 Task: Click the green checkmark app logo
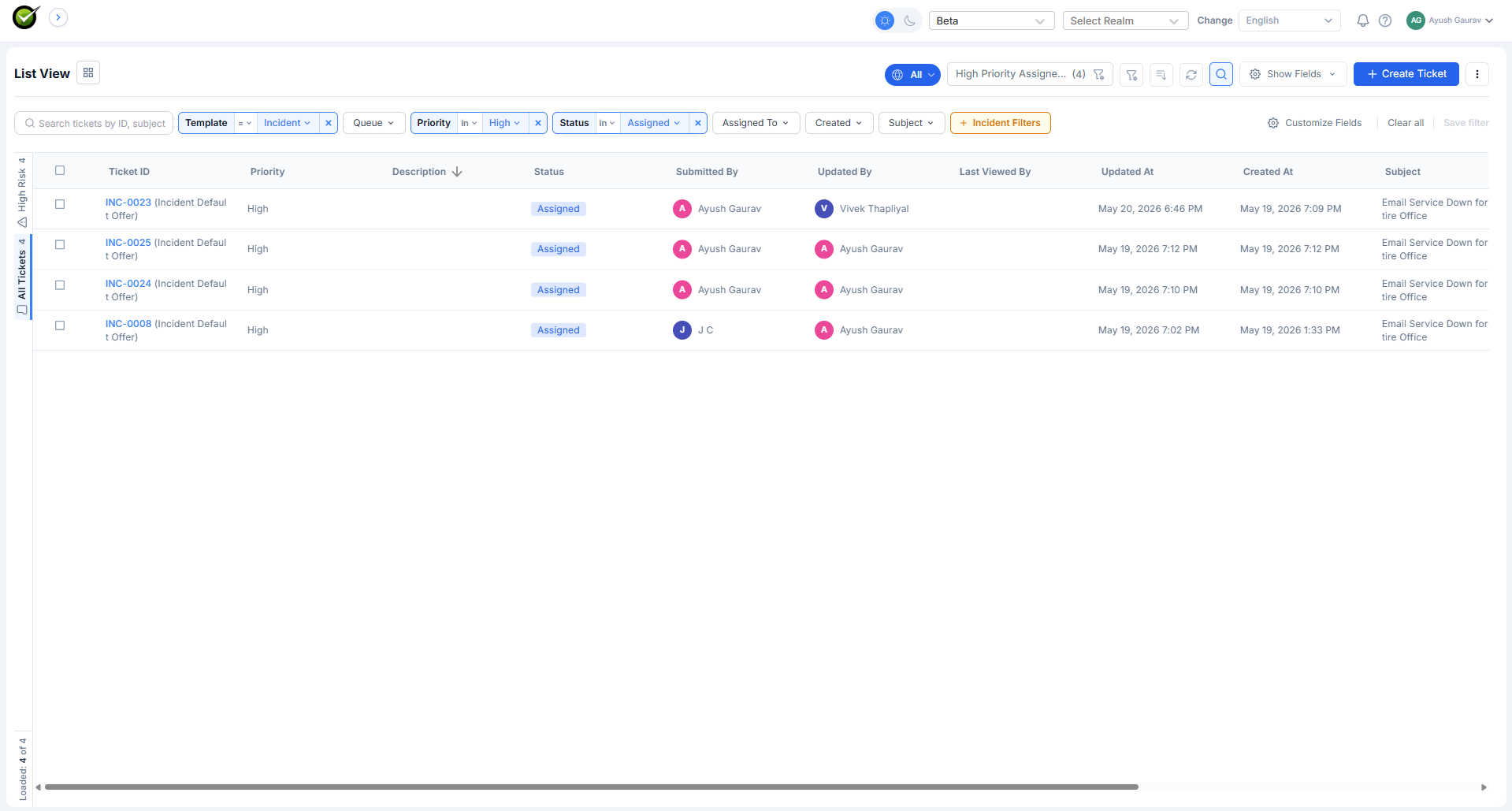[x=26, y=17]
